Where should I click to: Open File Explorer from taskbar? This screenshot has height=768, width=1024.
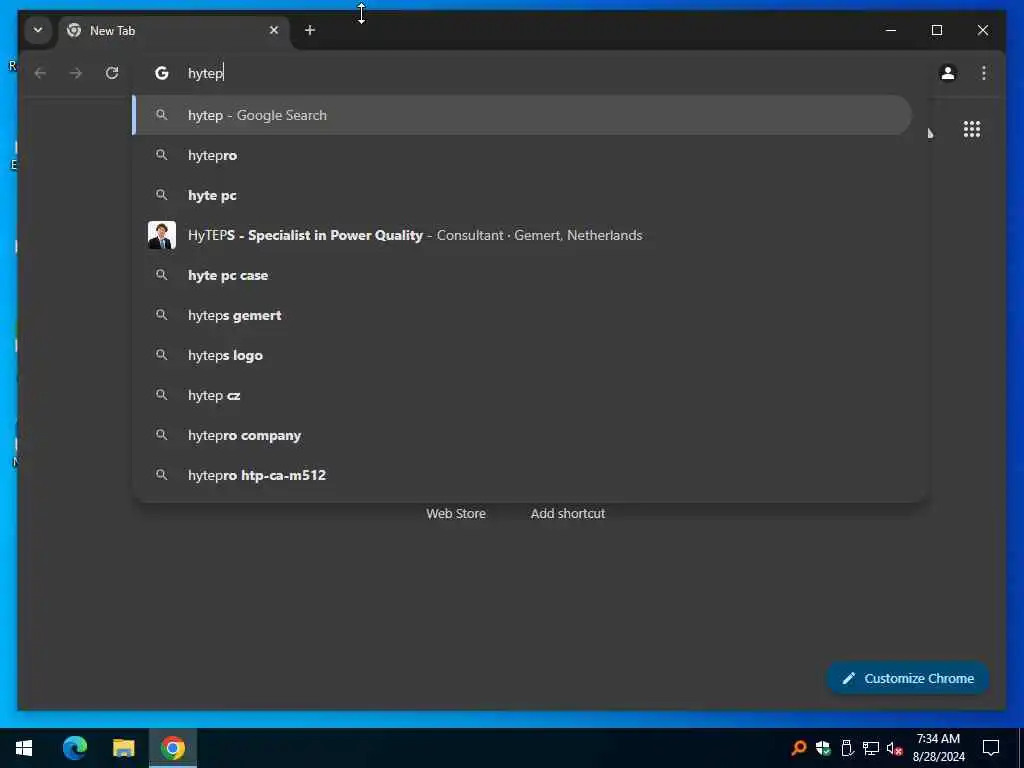123,748
